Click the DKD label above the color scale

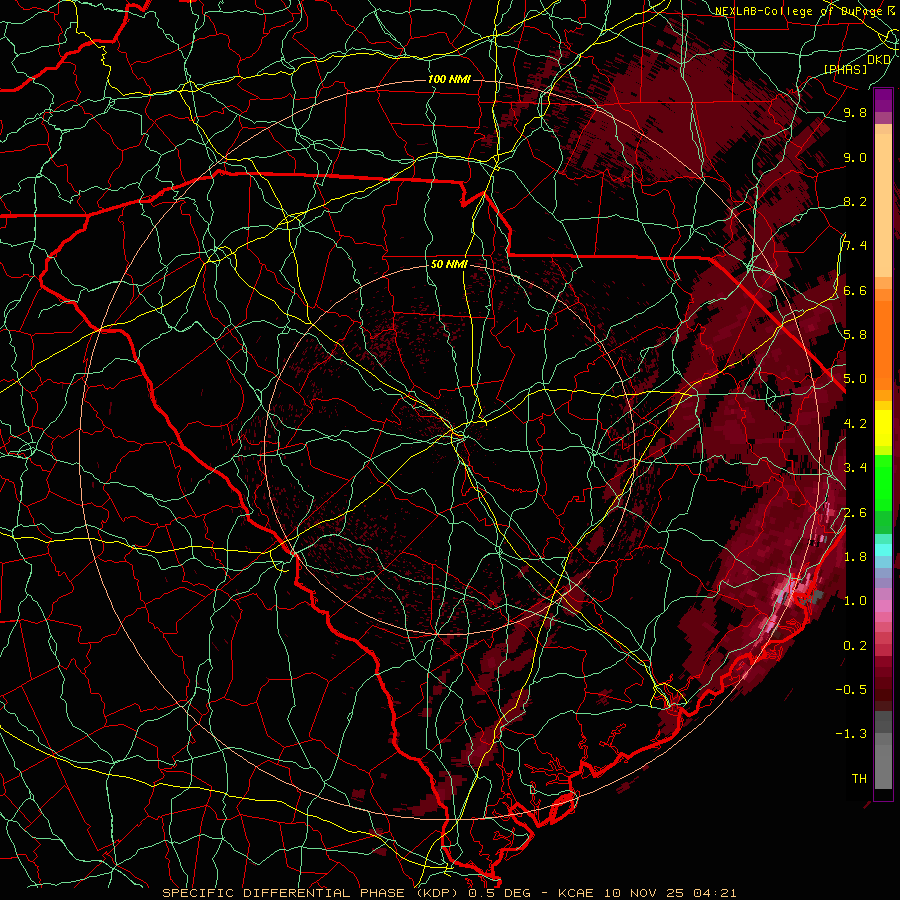click(x=879, y=60)
